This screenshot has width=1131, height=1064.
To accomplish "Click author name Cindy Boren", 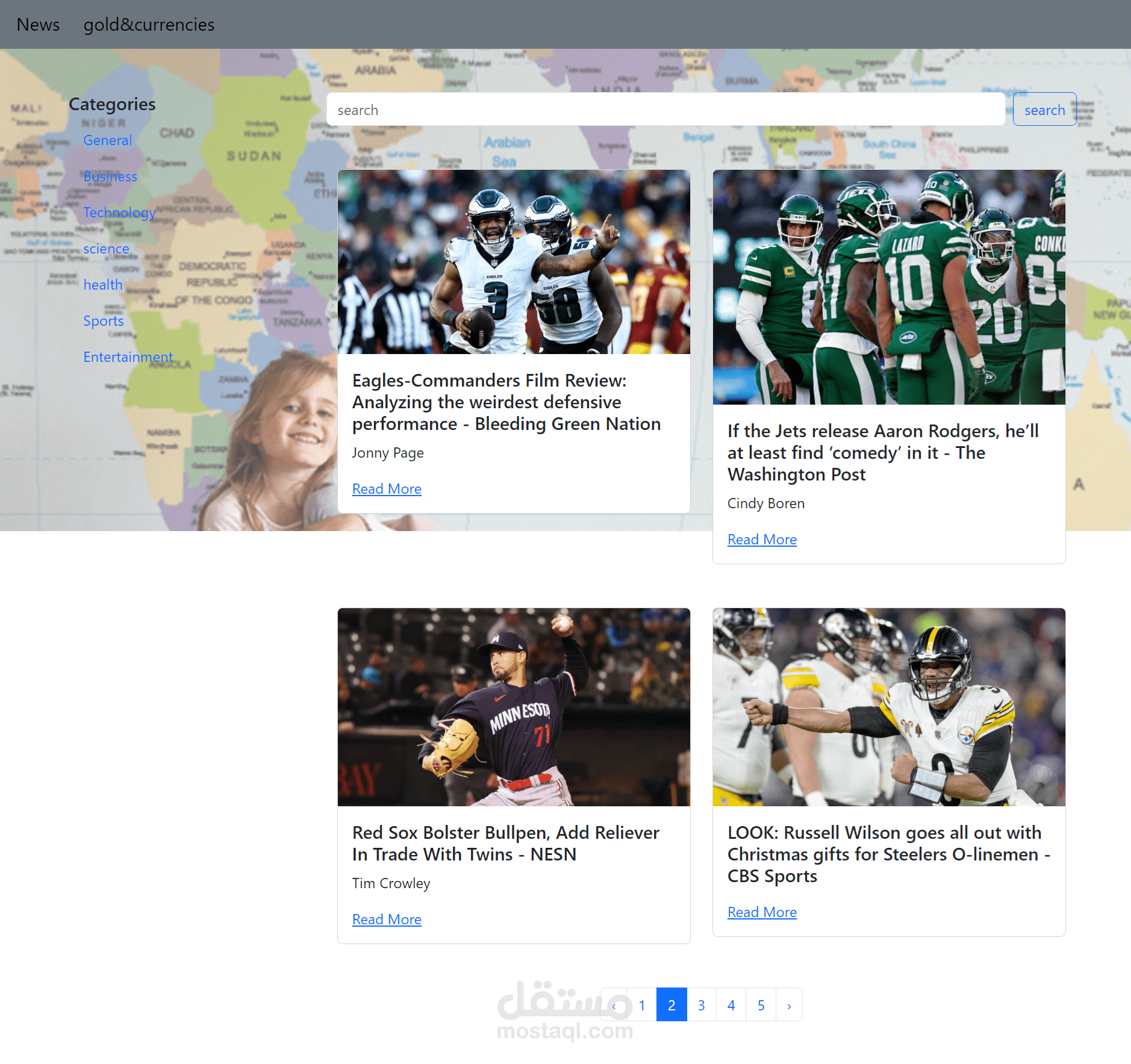I will point(766,503).
